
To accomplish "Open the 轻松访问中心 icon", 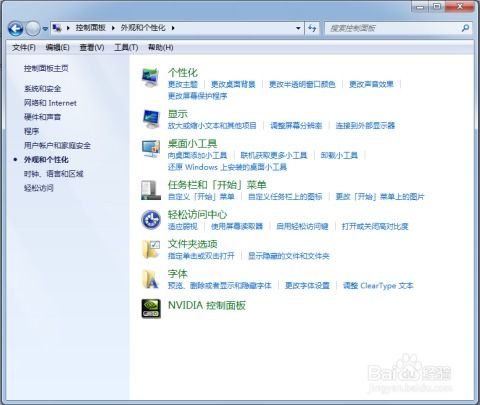I will click(151, 220).
